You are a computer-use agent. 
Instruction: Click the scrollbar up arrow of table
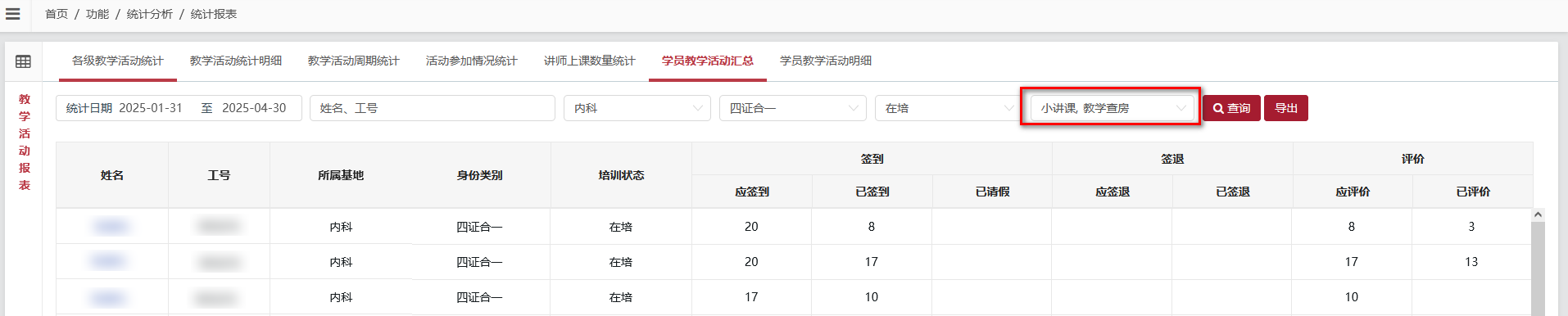pyautogui.click(x=1538, y=214)
